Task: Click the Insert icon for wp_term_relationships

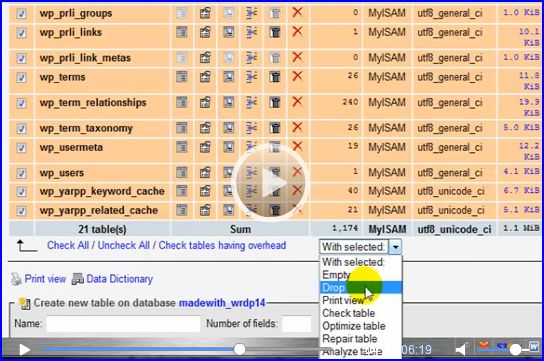Action: 252,102
